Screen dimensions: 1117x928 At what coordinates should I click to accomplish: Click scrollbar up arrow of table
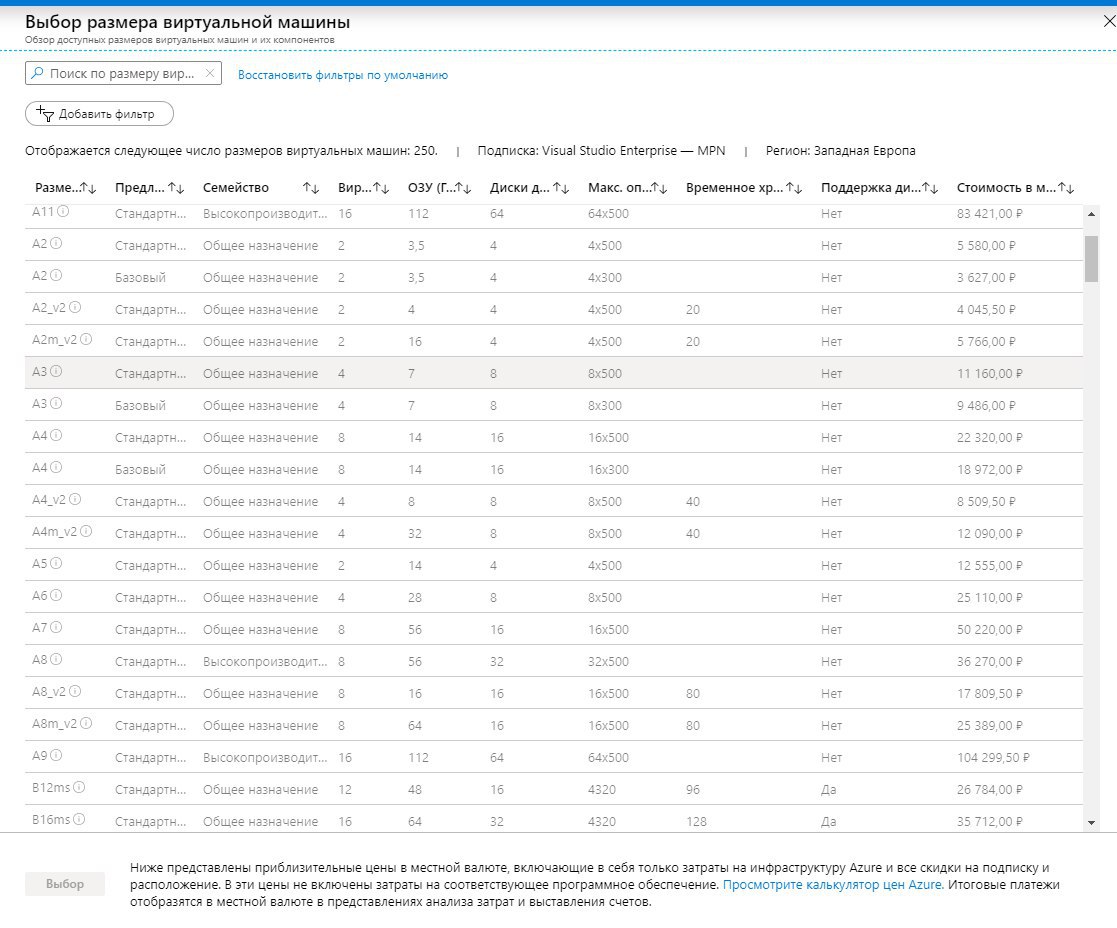tap(1091, 214)
